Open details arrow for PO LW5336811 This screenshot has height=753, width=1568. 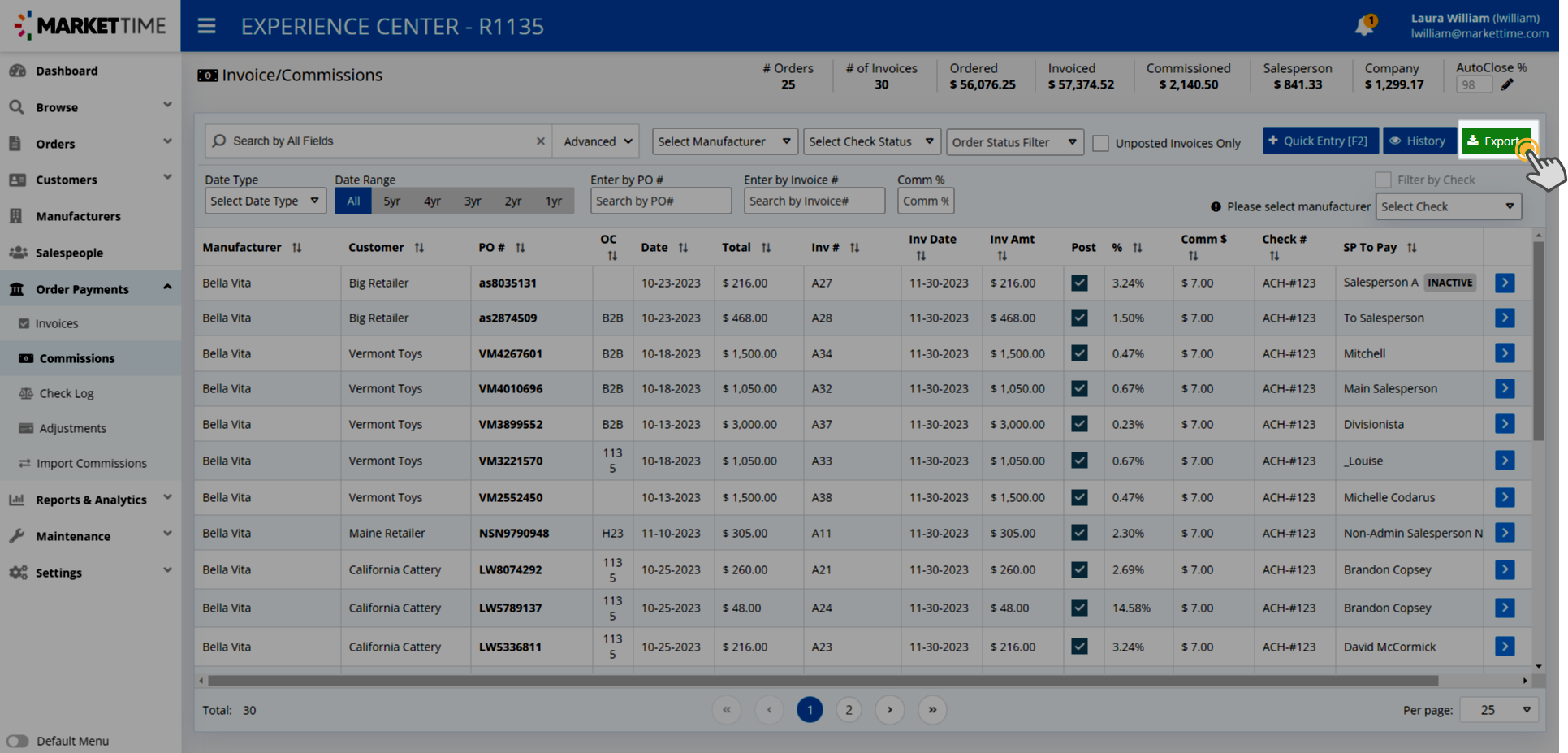(x=1505, y=647)
